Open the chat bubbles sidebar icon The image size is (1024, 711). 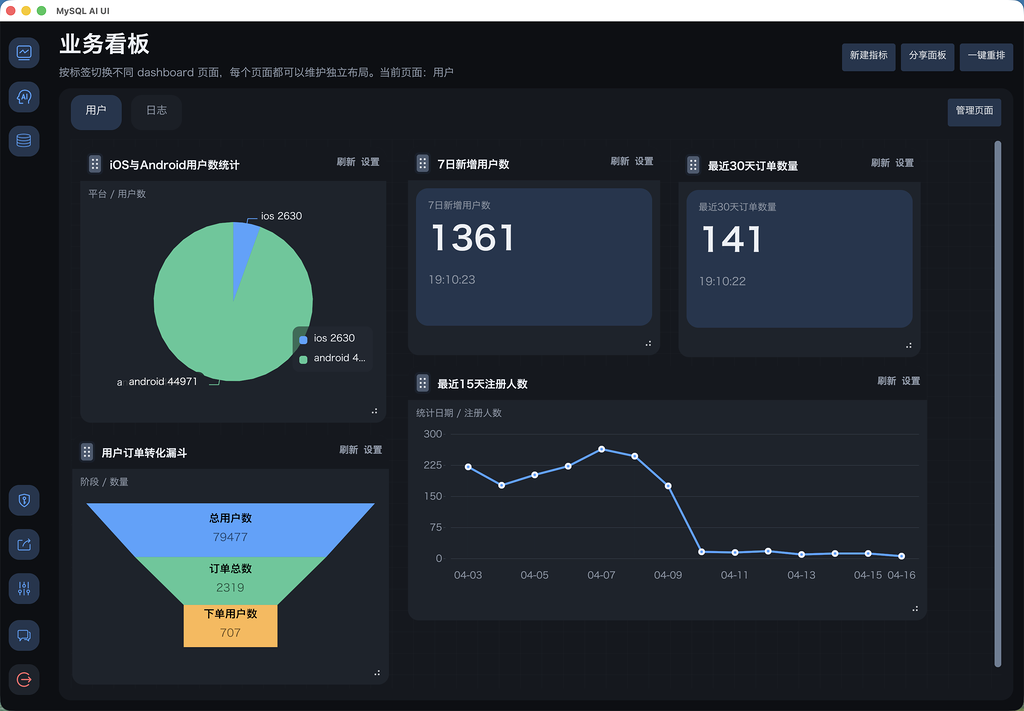24,634
